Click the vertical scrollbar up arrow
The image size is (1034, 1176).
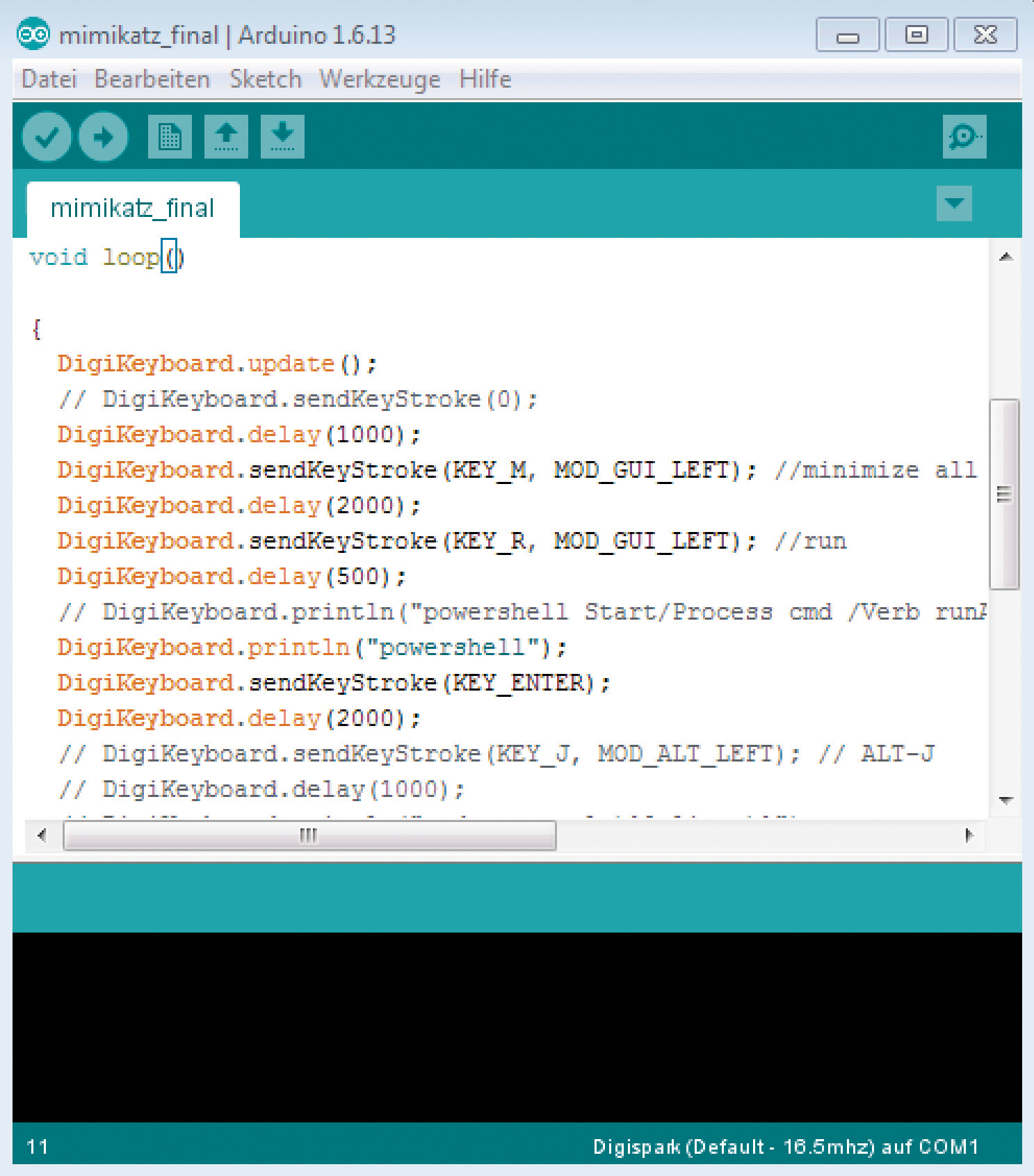tap(1005, 257)
